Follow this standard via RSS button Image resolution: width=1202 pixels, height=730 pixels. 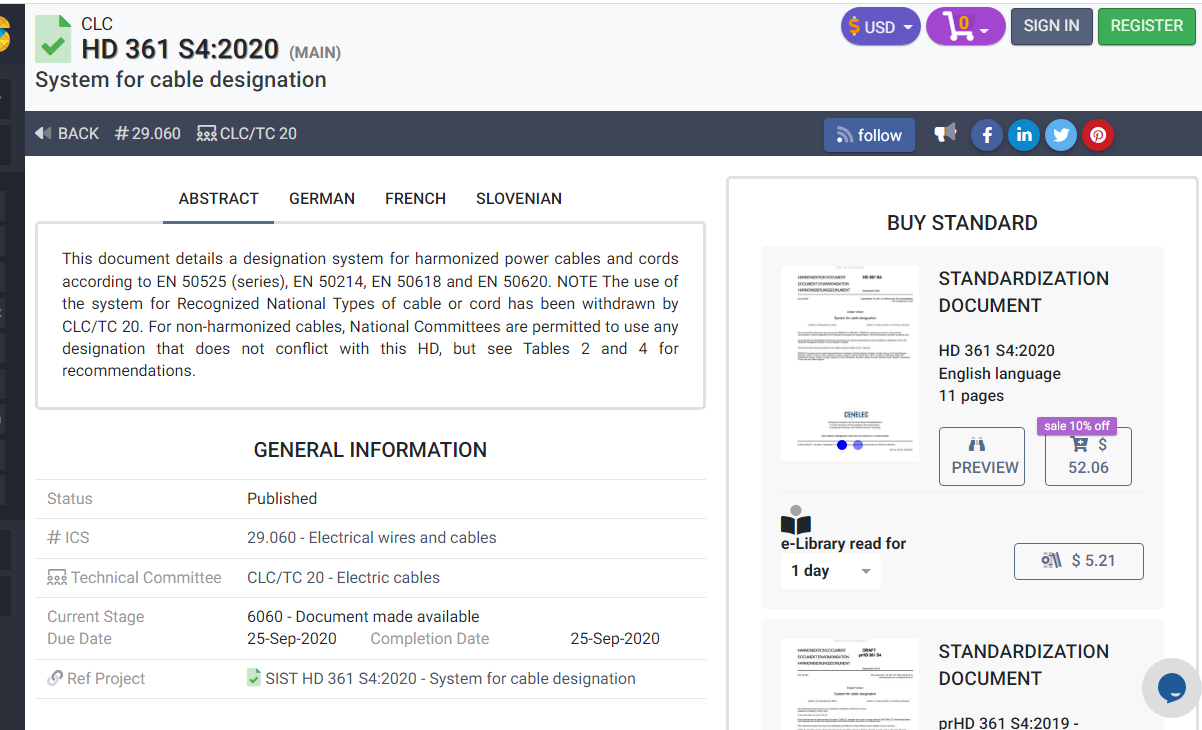[868, 135]
